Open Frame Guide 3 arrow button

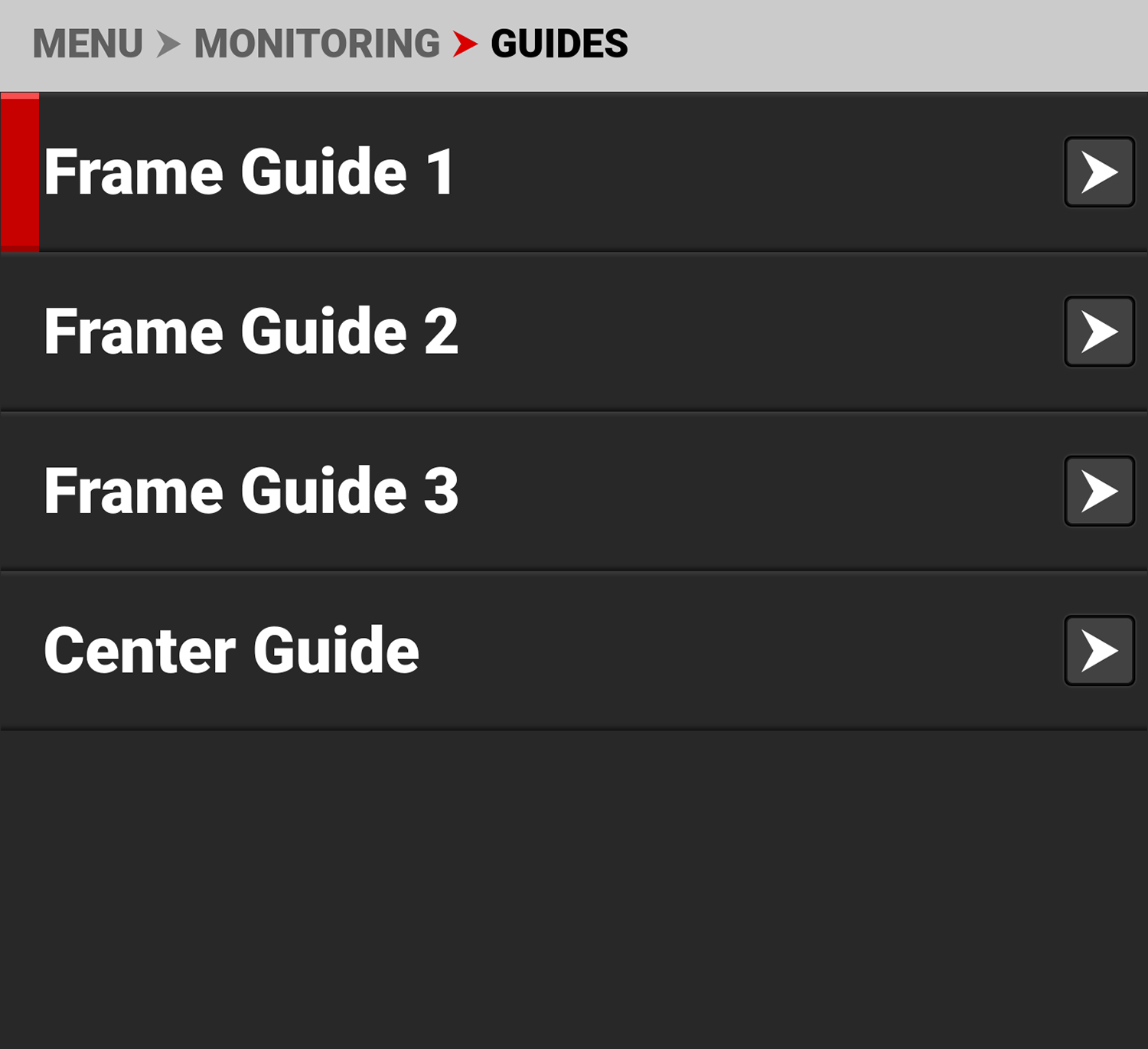pyautogui.click(x=1099, y=491)
